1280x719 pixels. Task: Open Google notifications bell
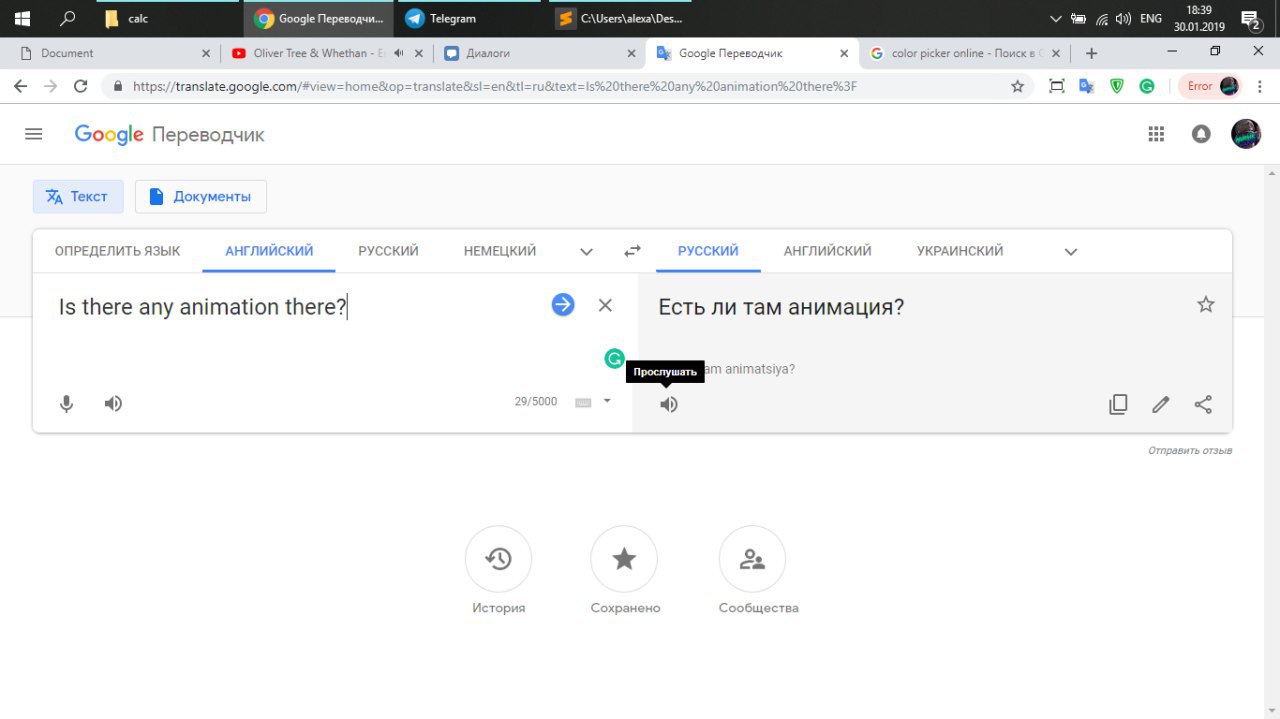1201,134
